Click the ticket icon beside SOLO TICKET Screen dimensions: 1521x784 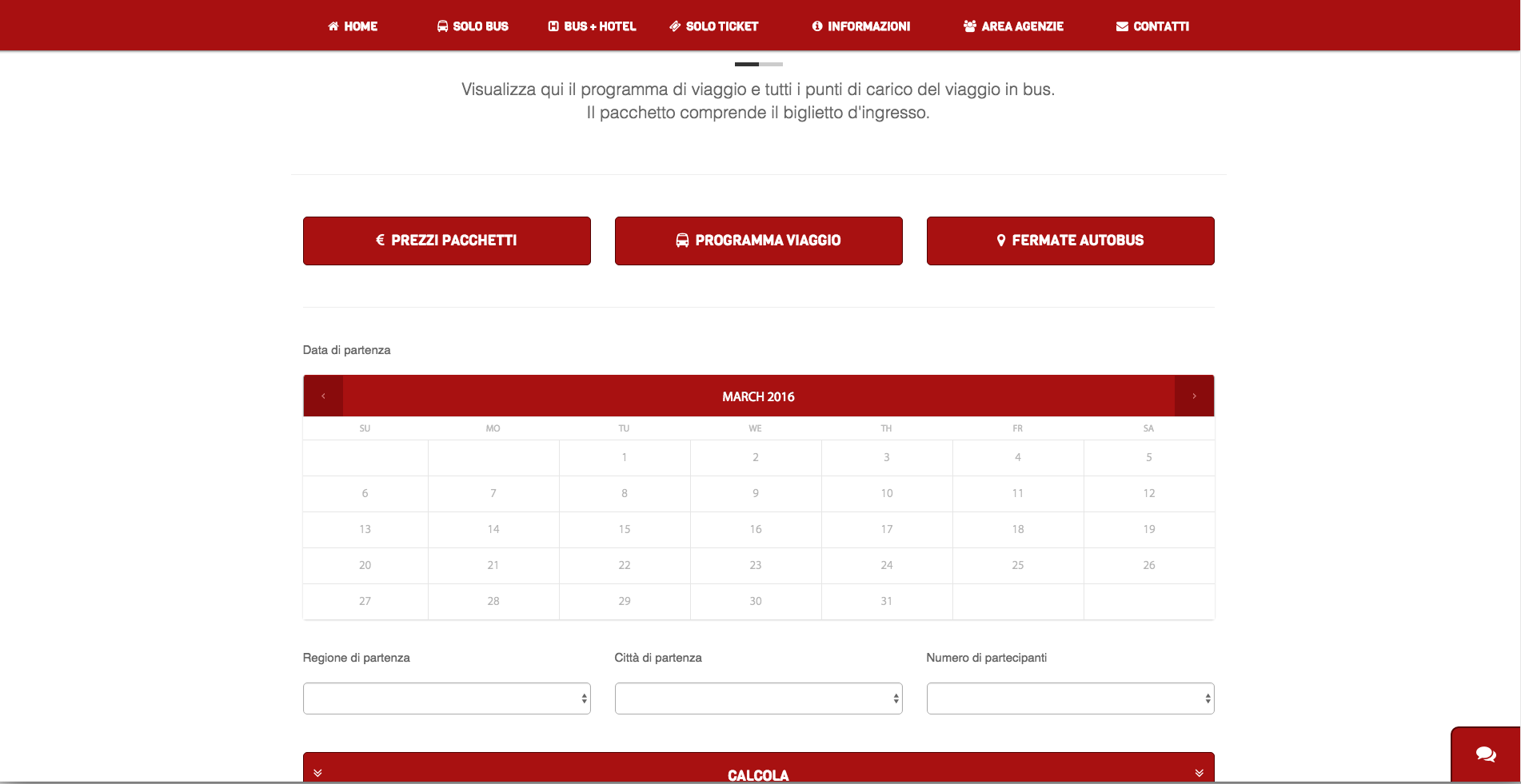pos(675,26)
